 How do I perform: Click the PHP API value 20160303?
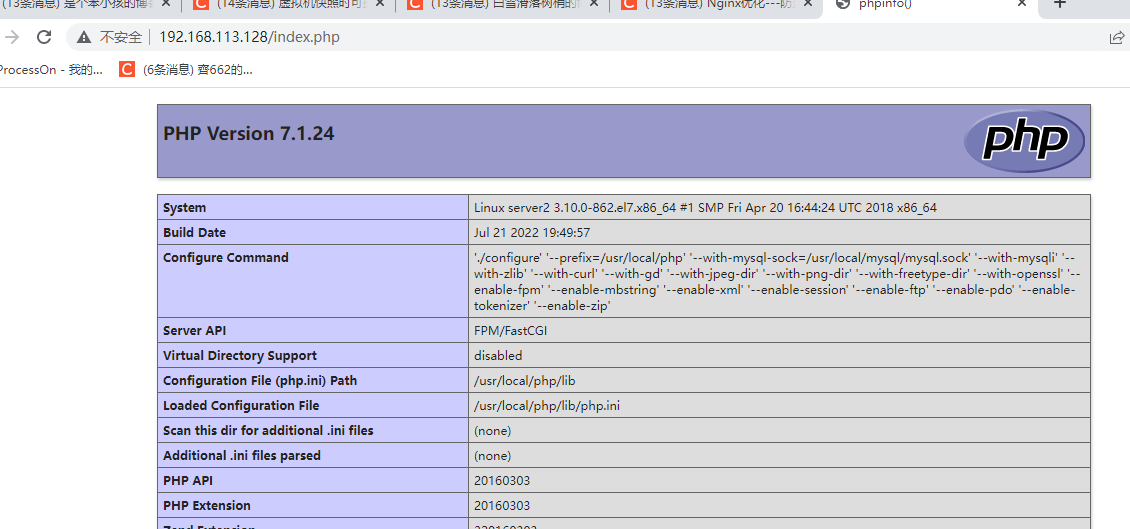tap(502, 480)
